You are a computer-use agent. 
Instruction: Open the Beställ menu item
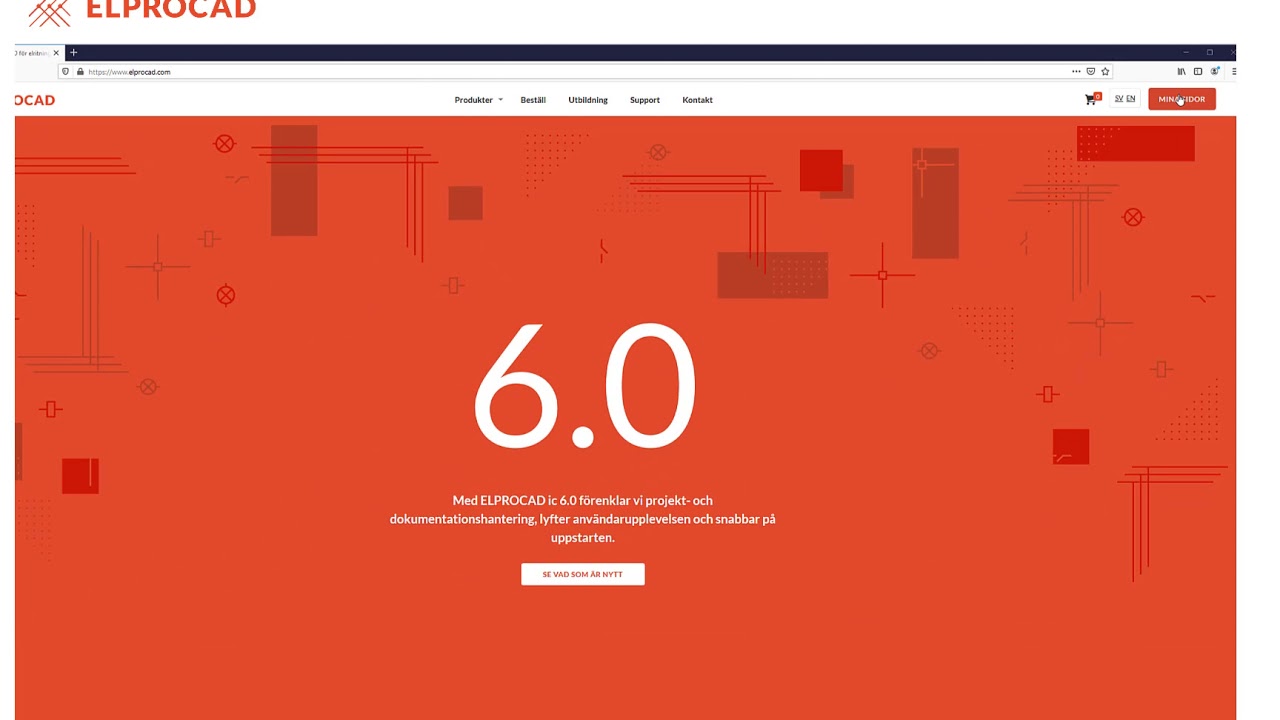[x=533, y=100]
